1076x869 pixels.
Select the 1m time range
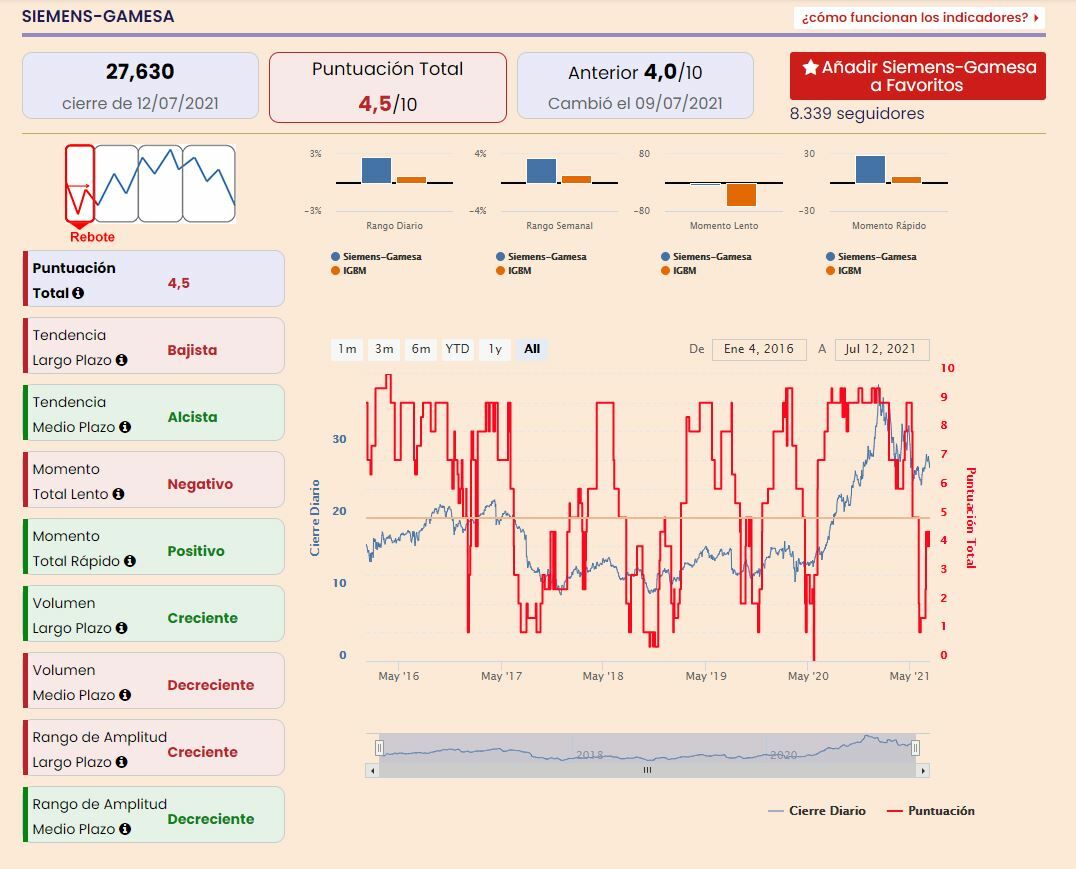[347, 349]
